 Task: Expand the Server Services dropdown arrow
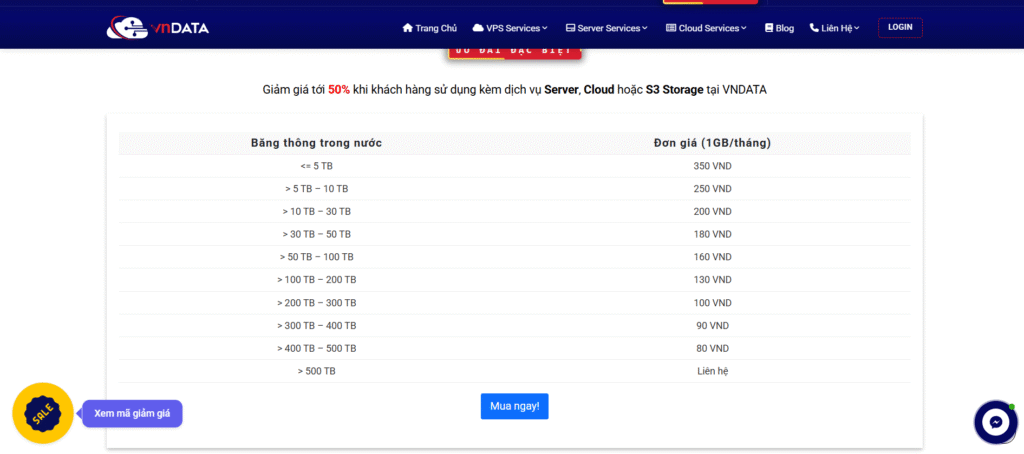click(645, 28)
